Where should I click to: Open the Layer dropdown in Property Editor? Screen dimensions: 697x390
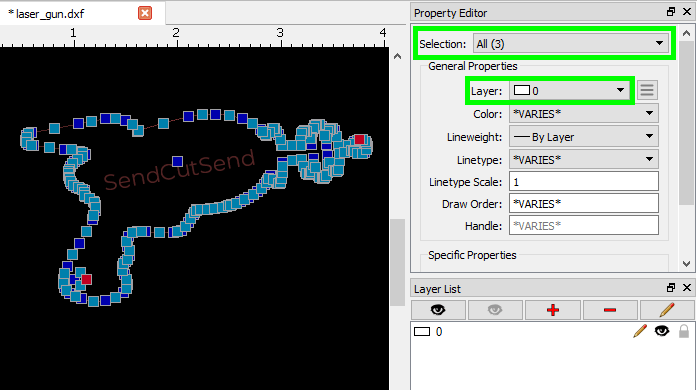pyautogui.click(x=569, y=91)
